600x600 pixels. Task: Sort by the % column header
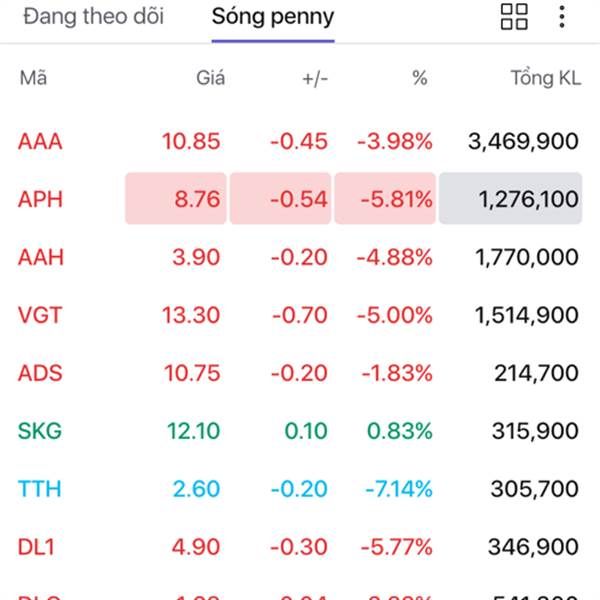click(x=420, y=79)
